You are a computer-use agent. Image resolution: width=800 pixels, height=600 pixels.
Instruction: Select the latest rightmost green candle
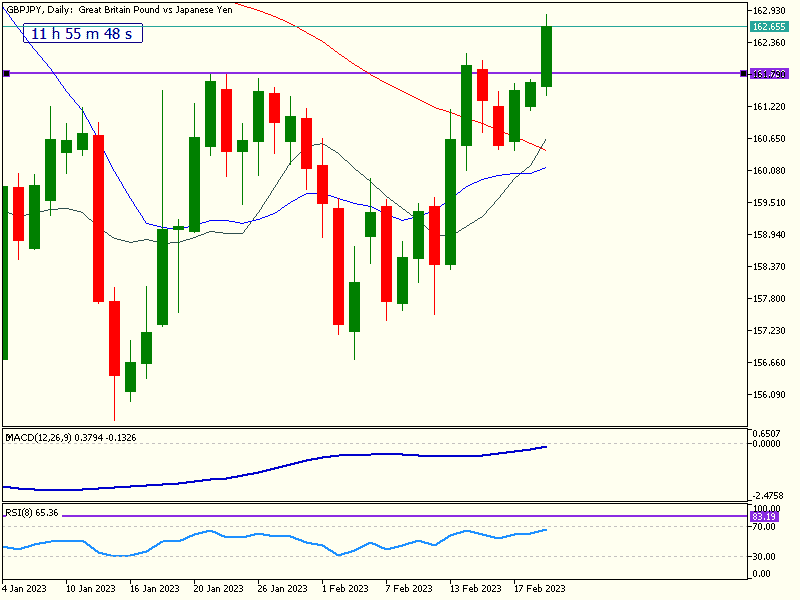click(547, 58)
